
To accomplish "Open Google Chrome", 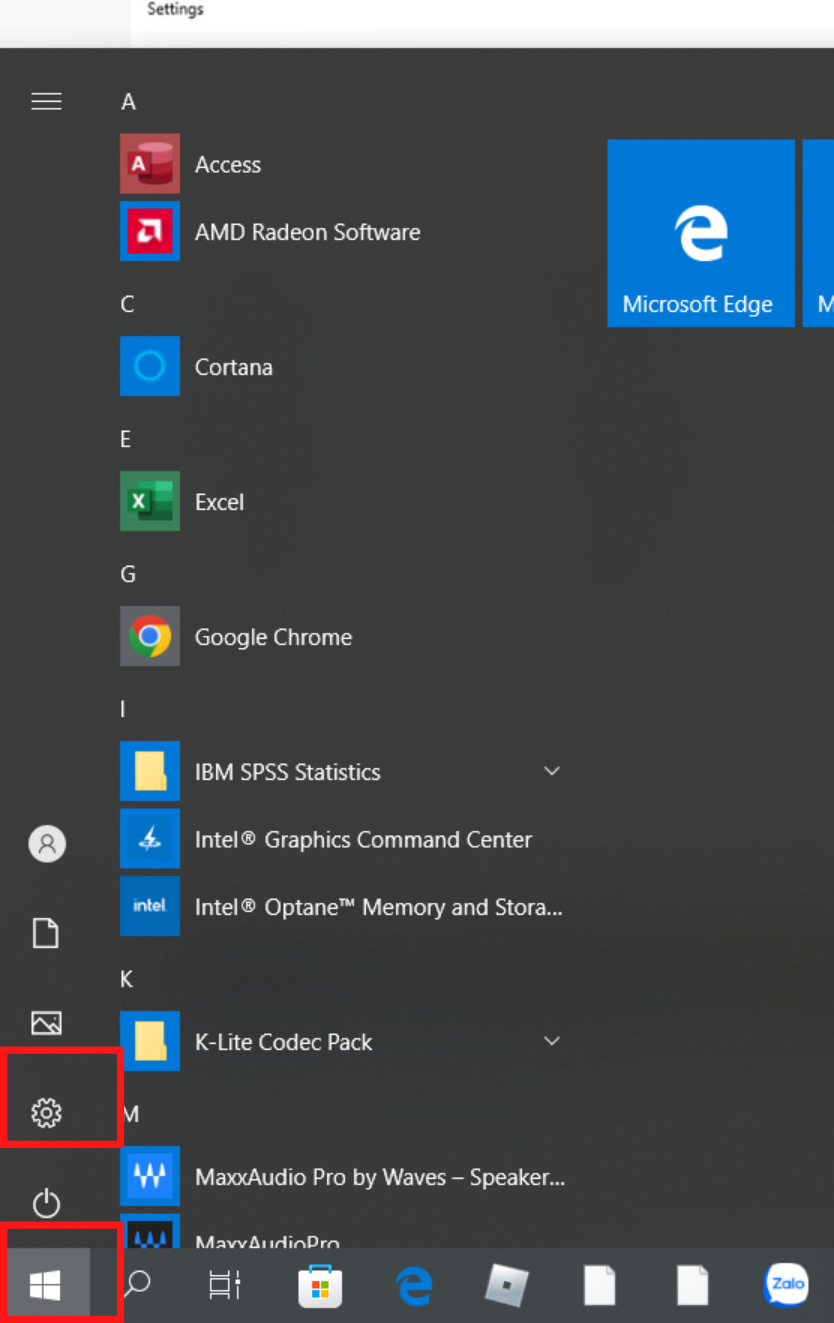I will tap(340, 636).
